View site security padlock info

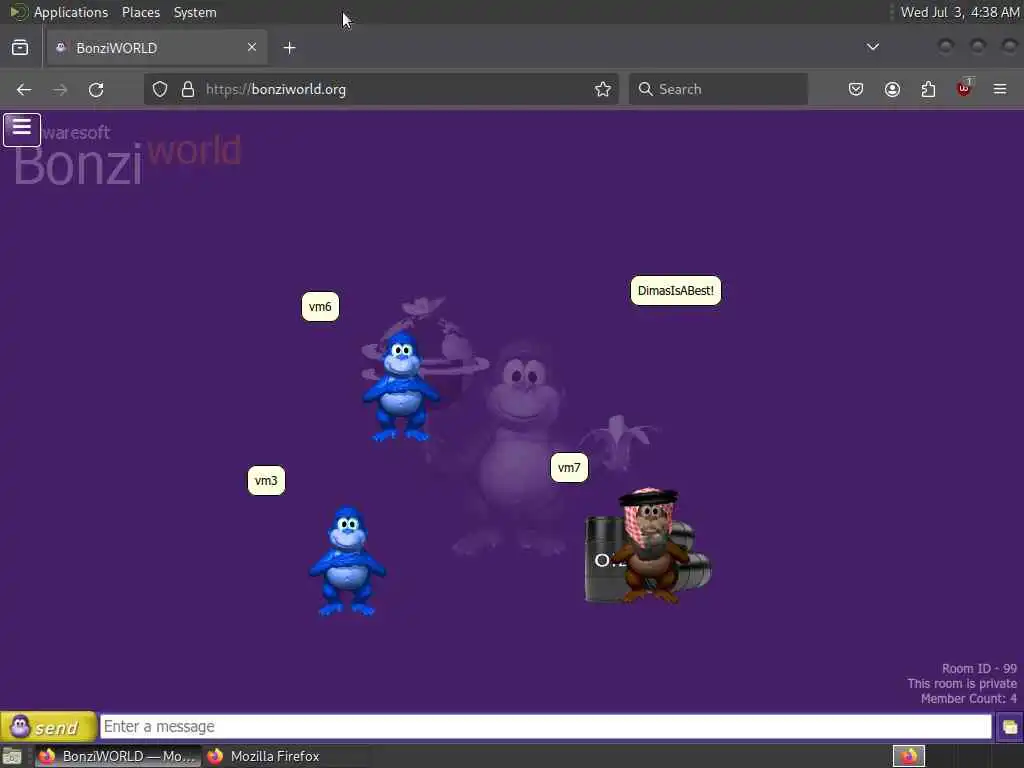[x=188, y=89]
